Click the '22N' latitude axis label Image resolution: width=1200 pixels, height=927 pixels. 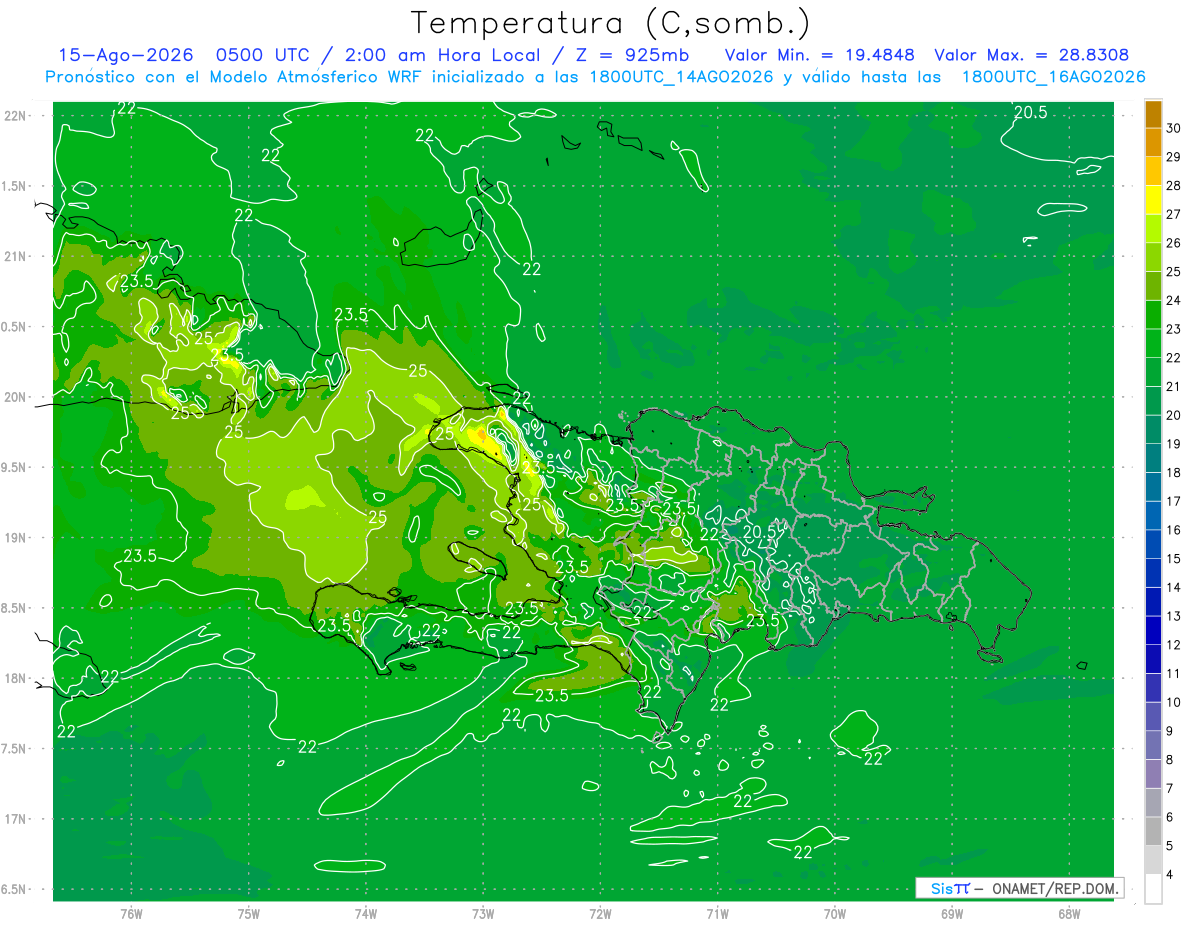click(17, 116)
